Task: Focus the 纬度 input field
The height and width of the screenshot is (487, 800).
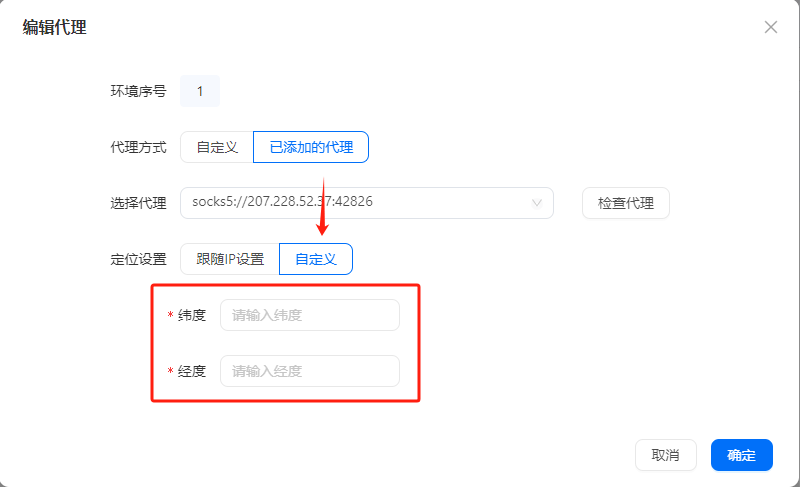Action: point(310,315)
